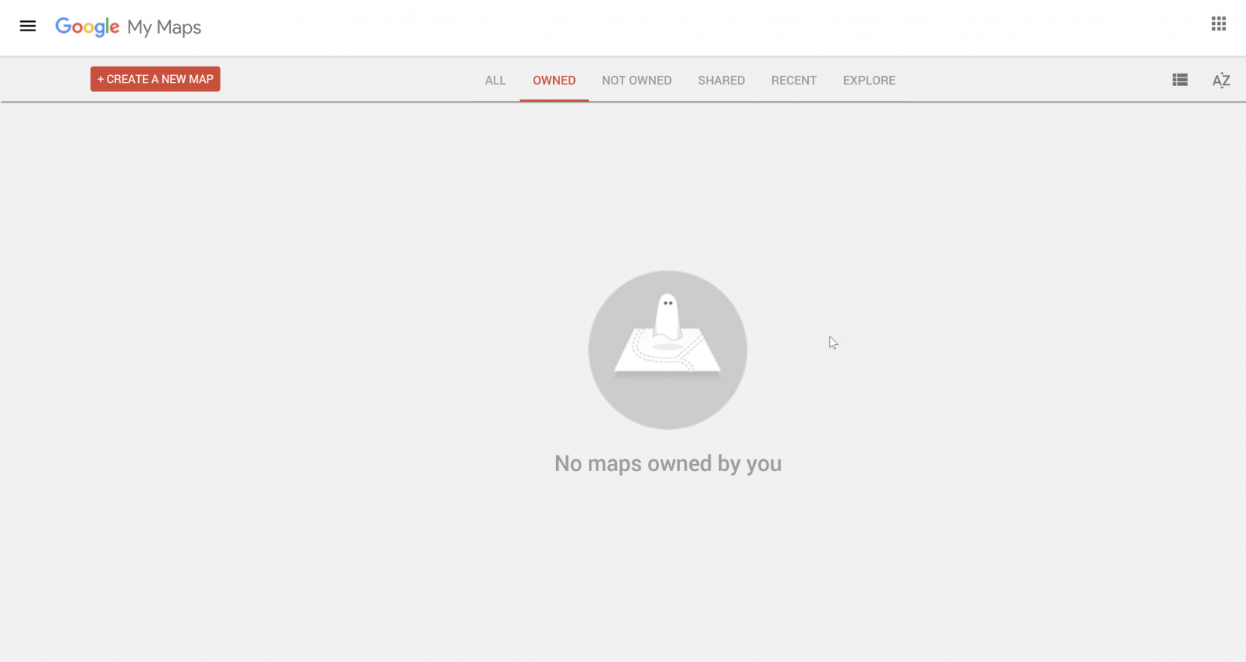Sort maps alphabetically with the AZ icon
Viewport: 1246px width, 662px height.
(x=1221, y=80)
